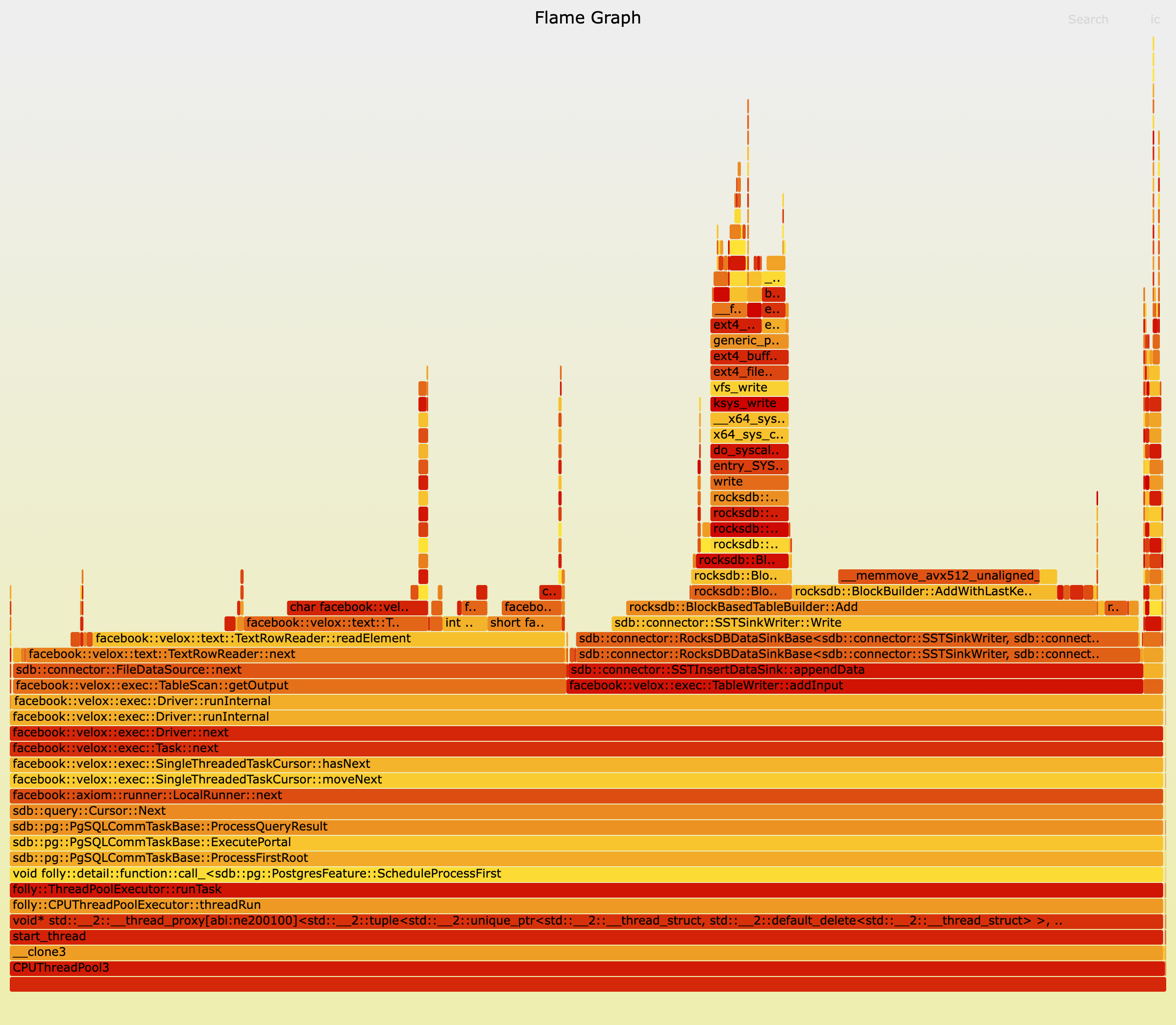1176x1025 pixels.
Task: Click facebook::velox::exec::TableScan::getOutput frame
Action: [x=229, y=685]
